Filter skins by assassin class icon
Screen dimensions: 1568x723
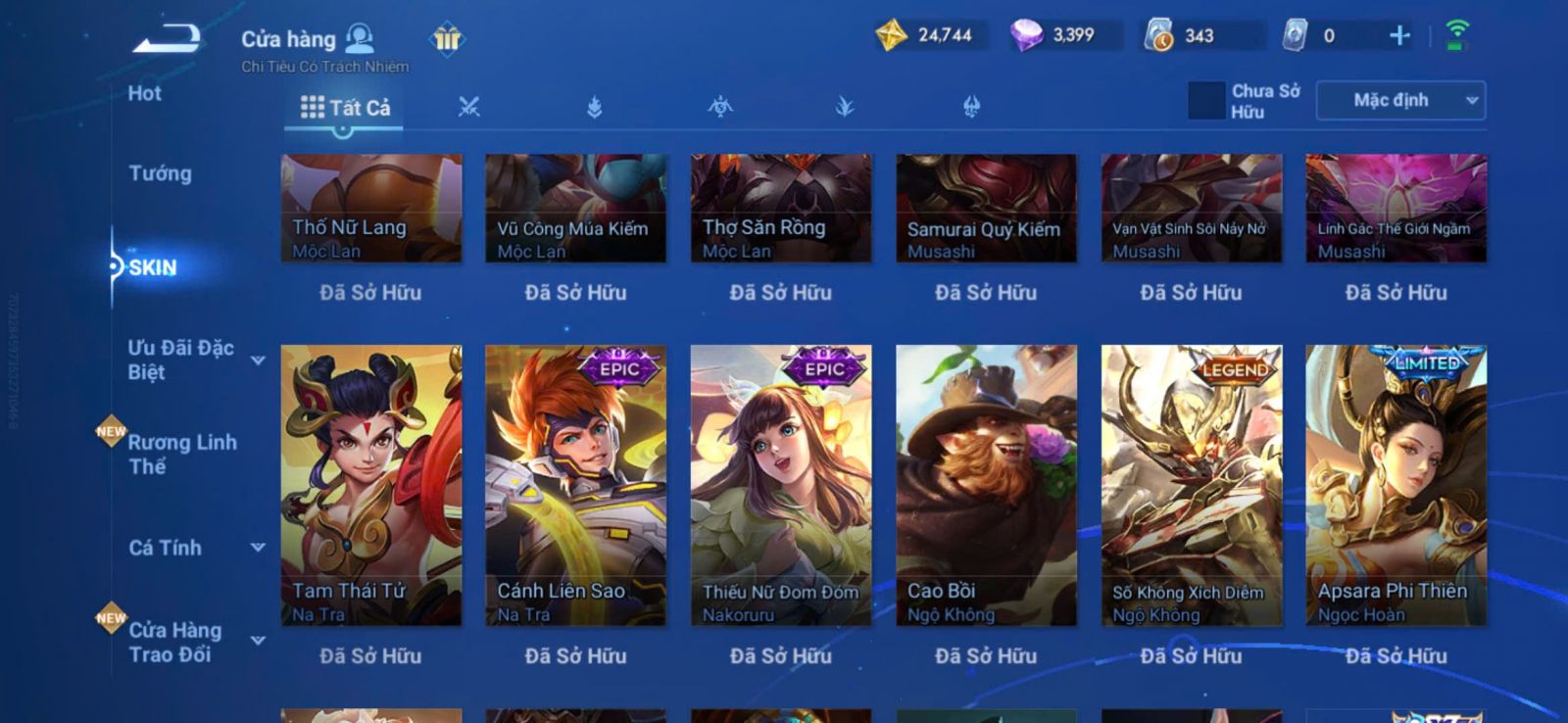(x=720, y=107)
